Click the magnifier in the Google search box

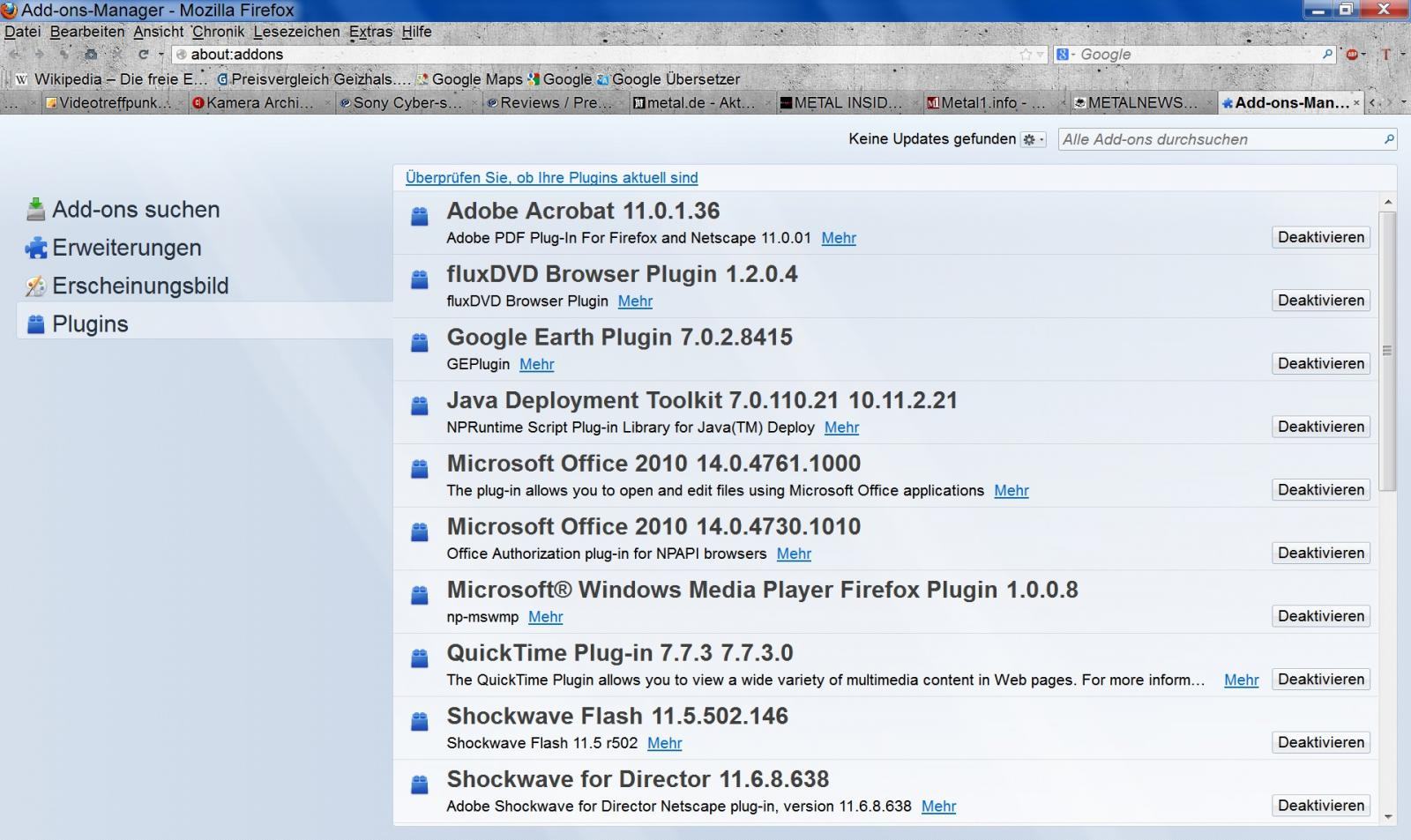[x=1327, y=55]
